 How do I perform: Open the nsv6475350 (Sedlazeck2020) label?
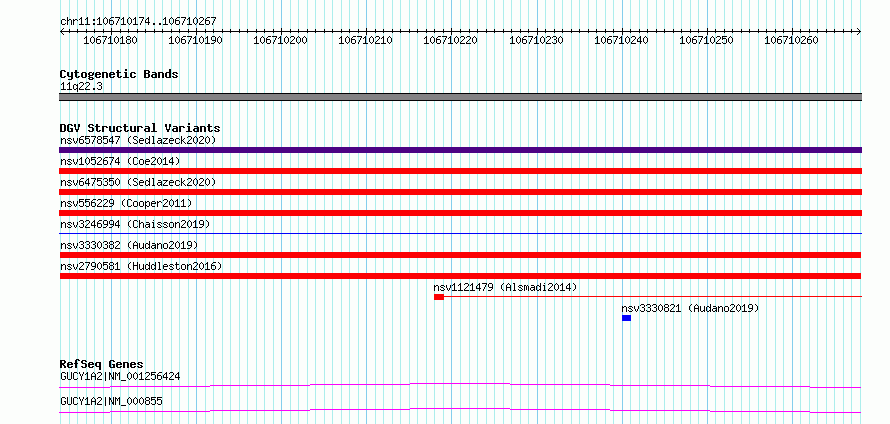[x=138, y=182]
